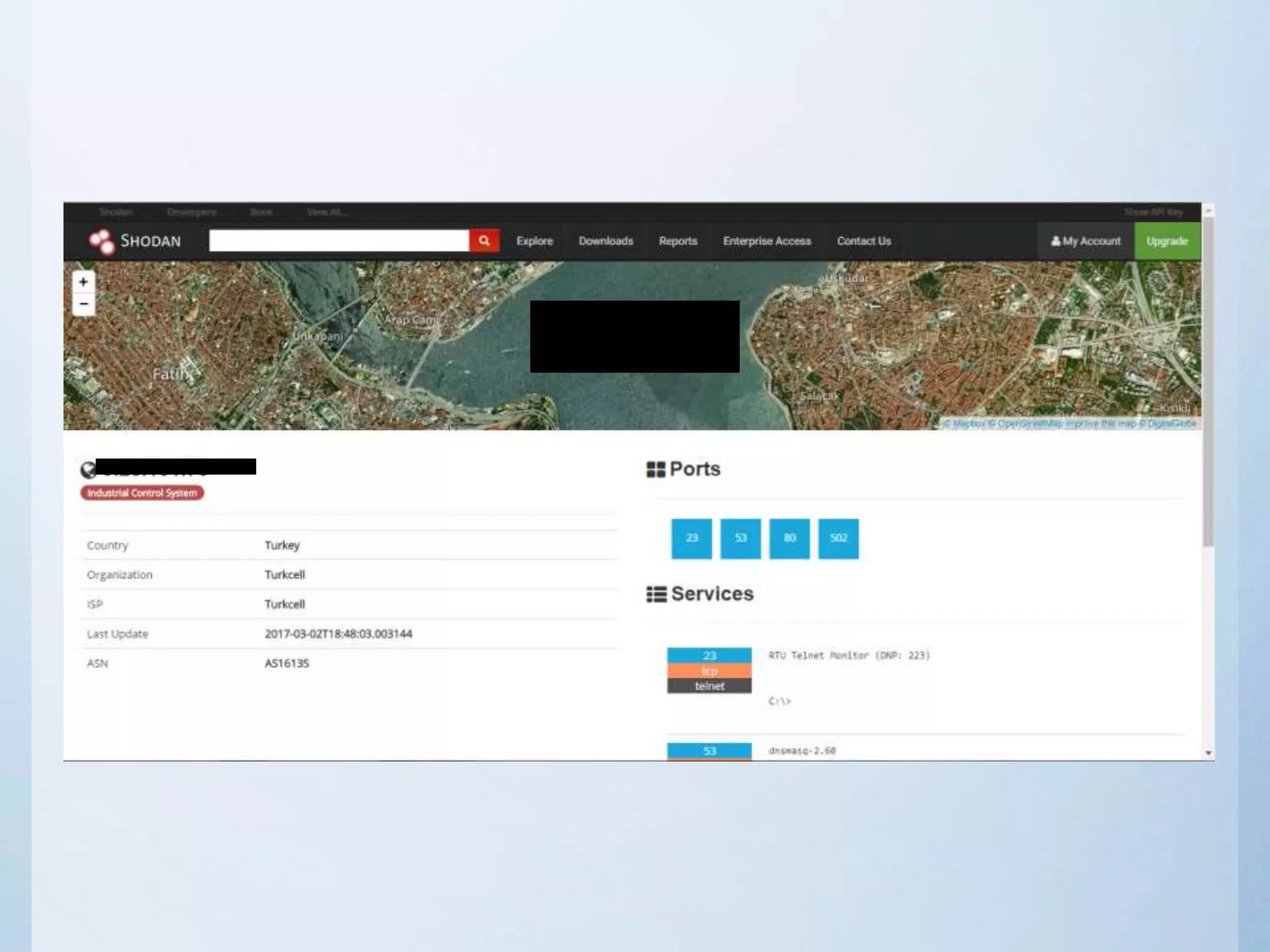Click inside the Shodan search field
Image resolution: width=1270 pixels, height=952 pixels.
click(x=339, y=240)
